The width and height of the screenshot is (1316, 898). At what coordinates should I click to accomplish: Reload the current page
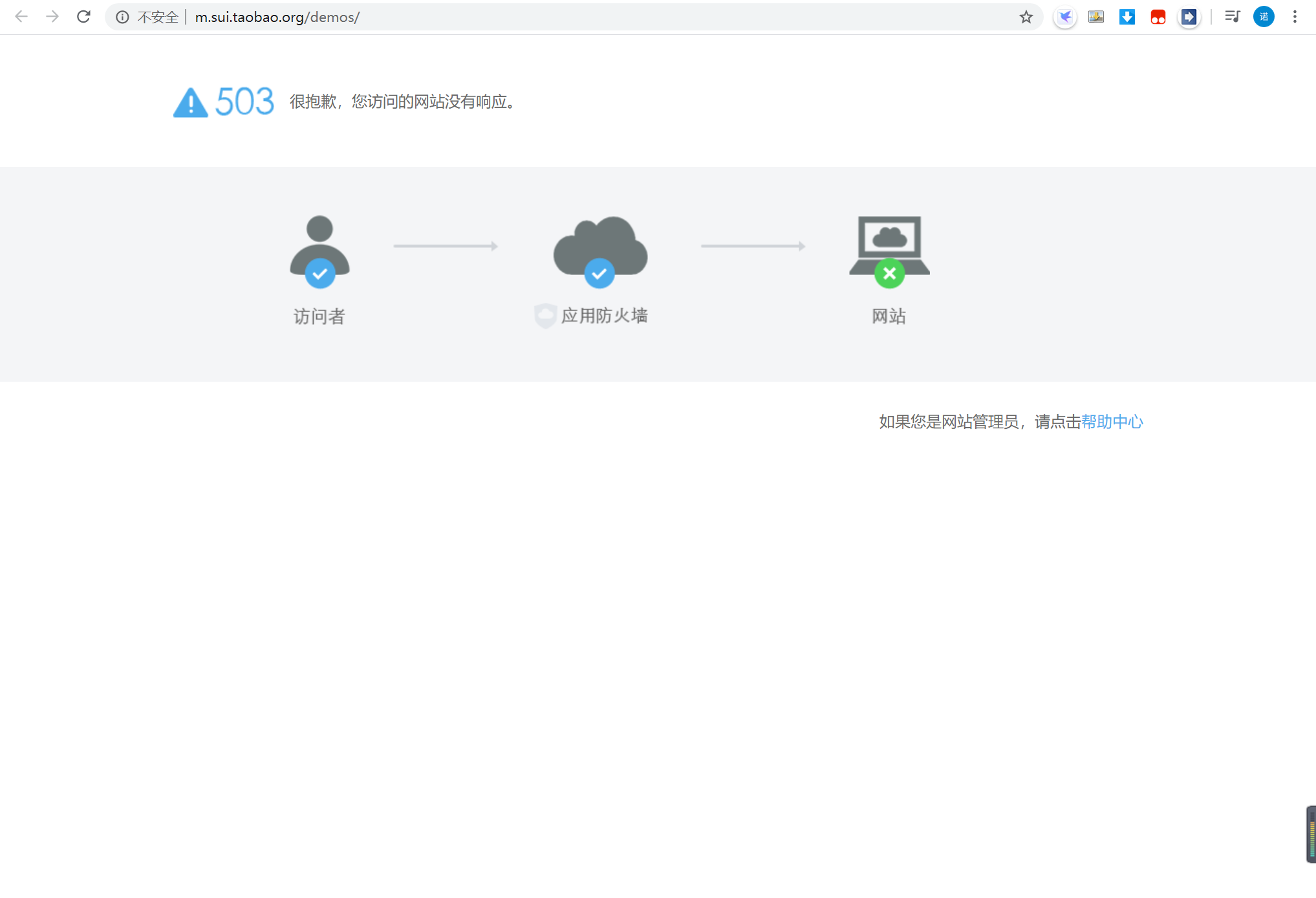[x=83, y=17]
